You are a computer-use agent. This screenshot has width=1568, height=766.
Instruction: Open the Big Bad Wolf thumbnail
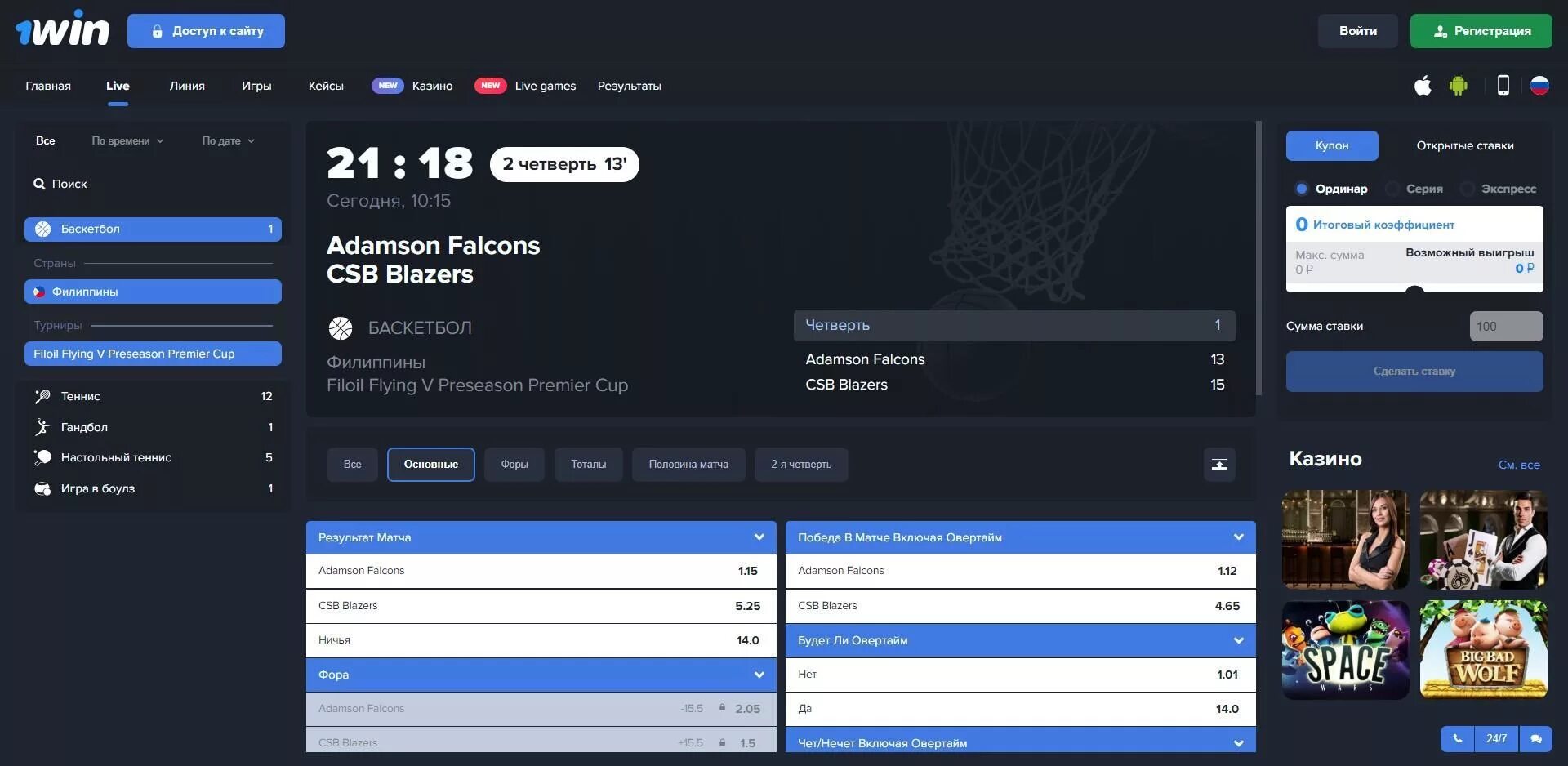tap(1484, 650)
